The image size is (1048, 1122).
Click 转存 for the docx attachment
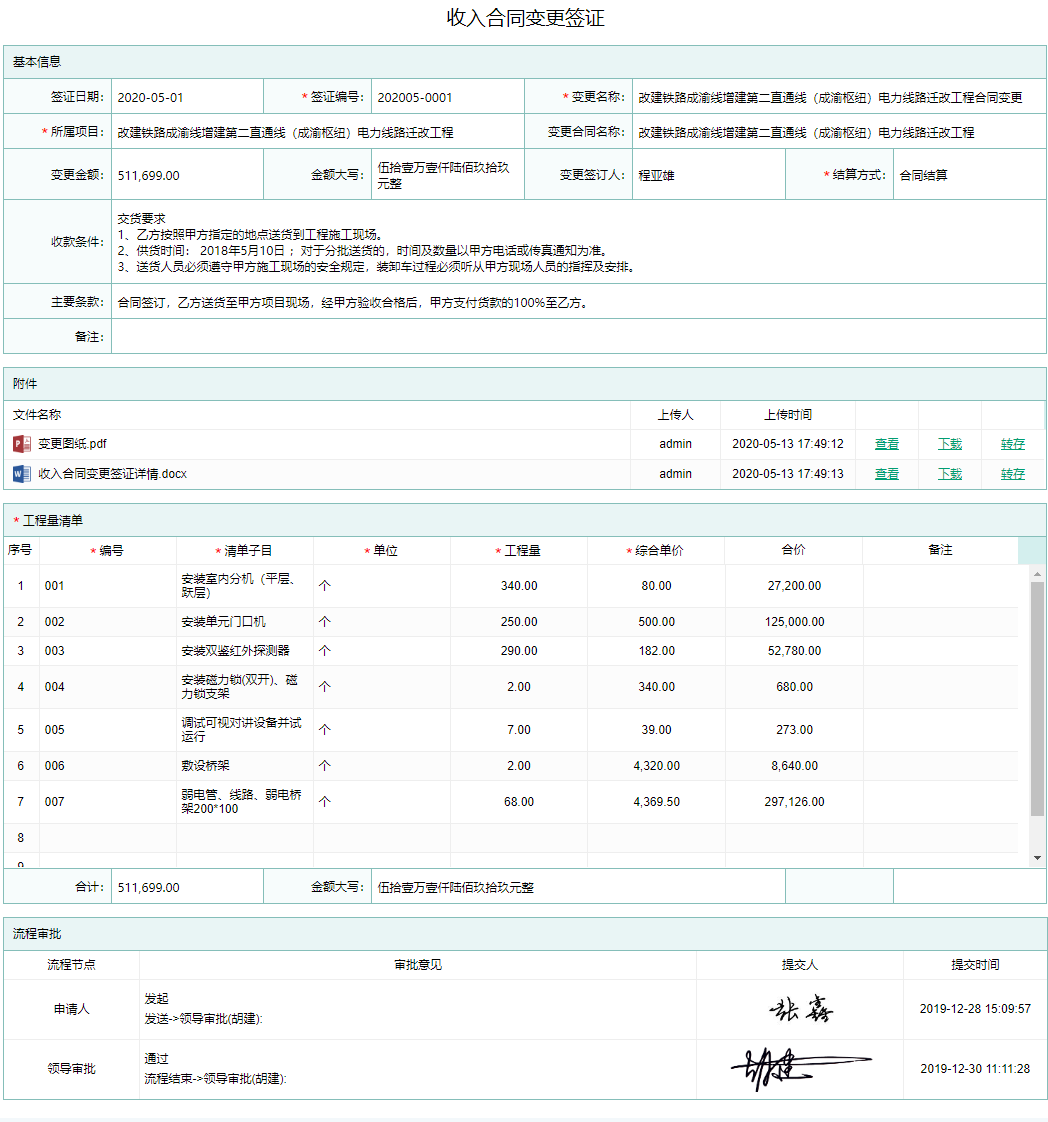tap(1012, 474)
